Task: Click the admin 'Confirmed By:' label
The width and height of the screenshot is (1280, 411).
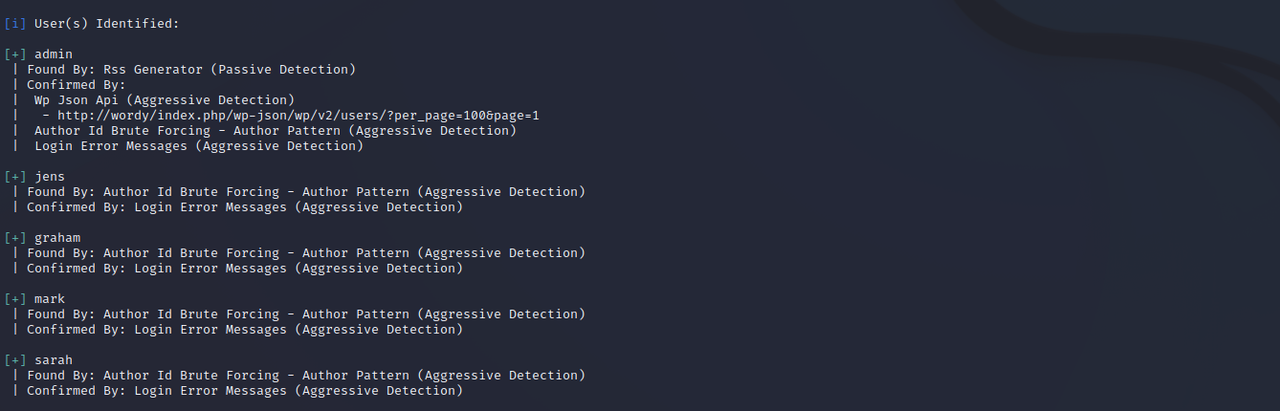Action: click(x=76, y=85)
